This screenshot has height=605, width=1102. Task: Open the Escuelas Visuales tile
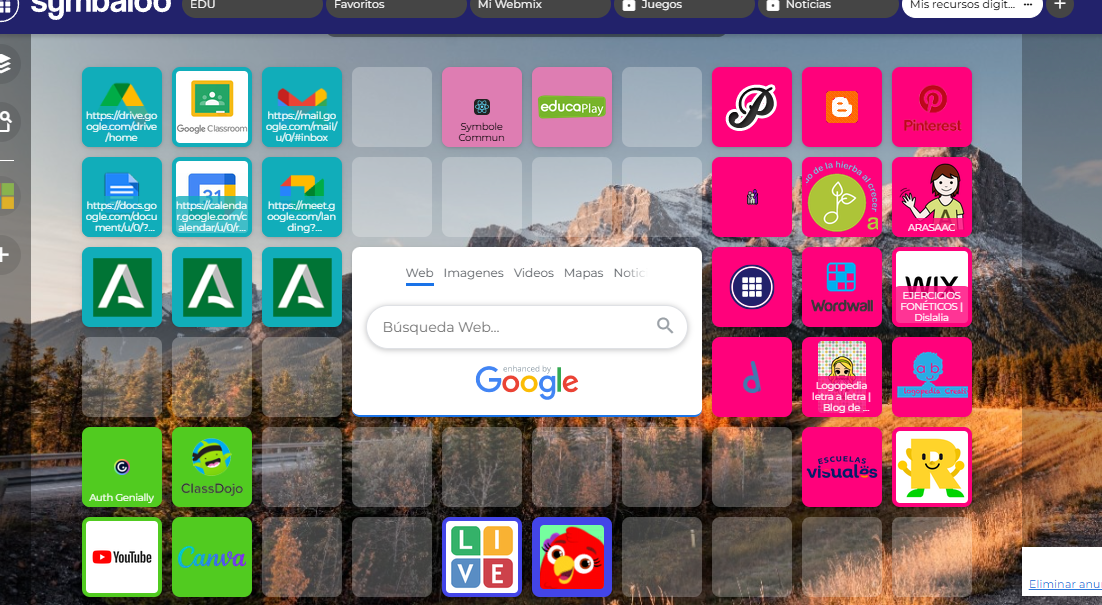tap(841, 467)
